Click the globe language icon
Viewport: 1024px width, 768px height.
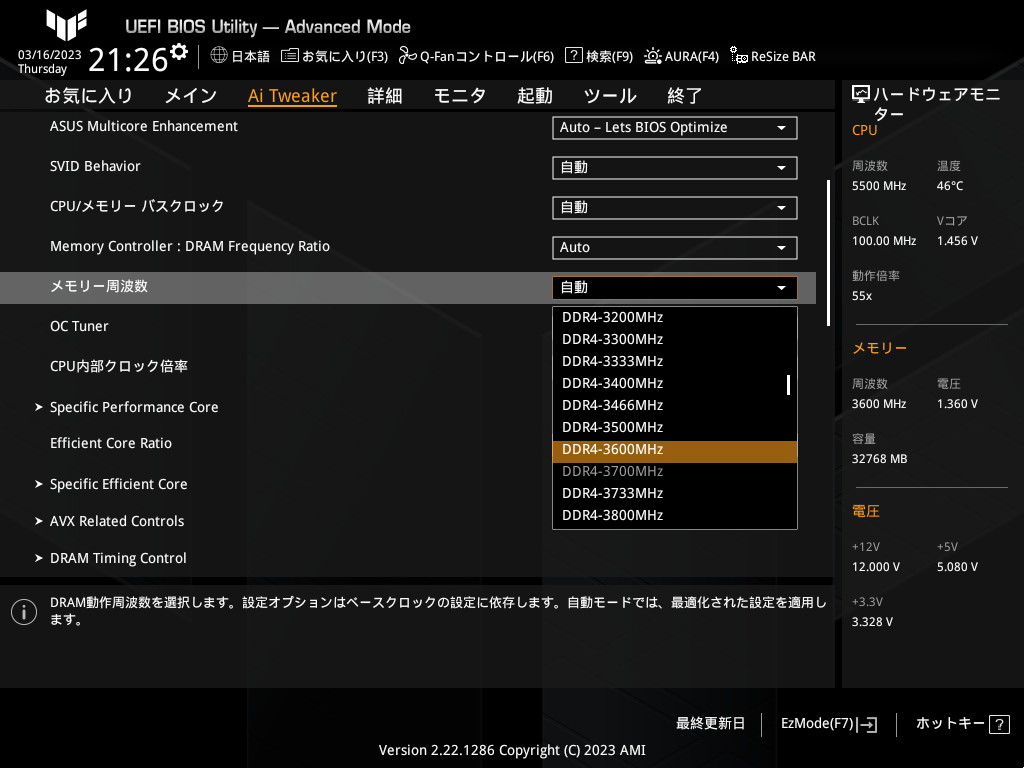(x=219, y=55)
